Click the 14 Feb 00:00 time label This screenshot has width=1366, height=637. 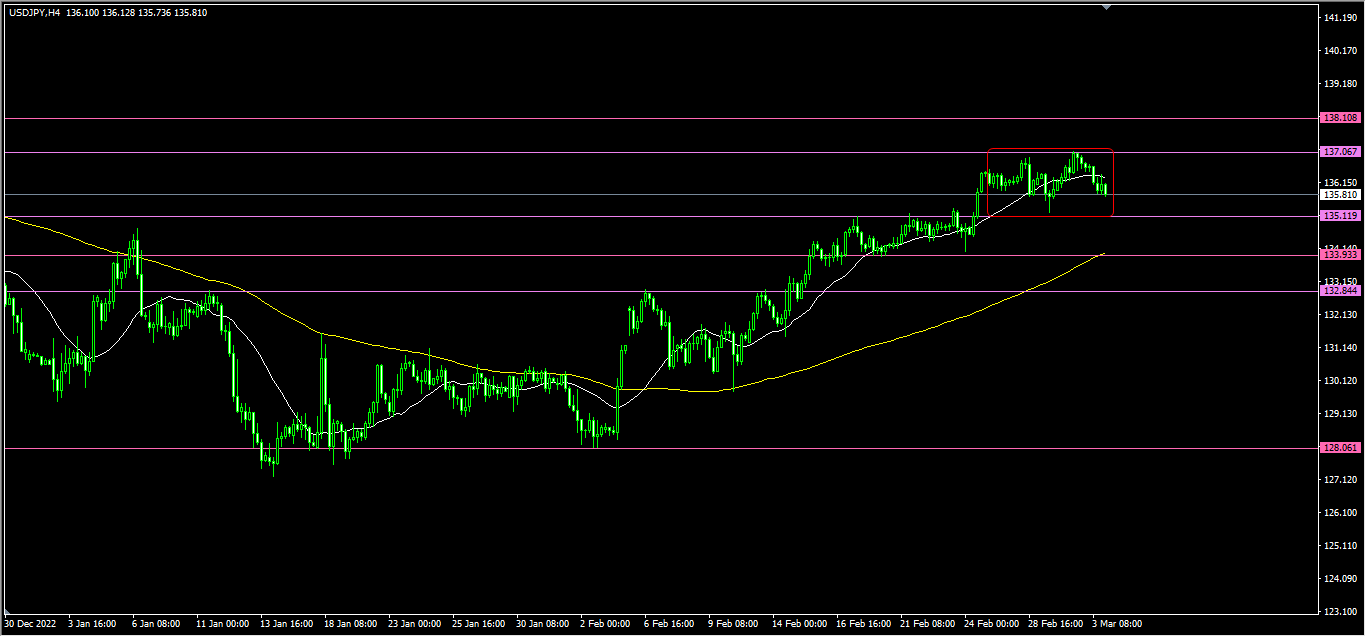pyautogui.click(x=798, y=623)
